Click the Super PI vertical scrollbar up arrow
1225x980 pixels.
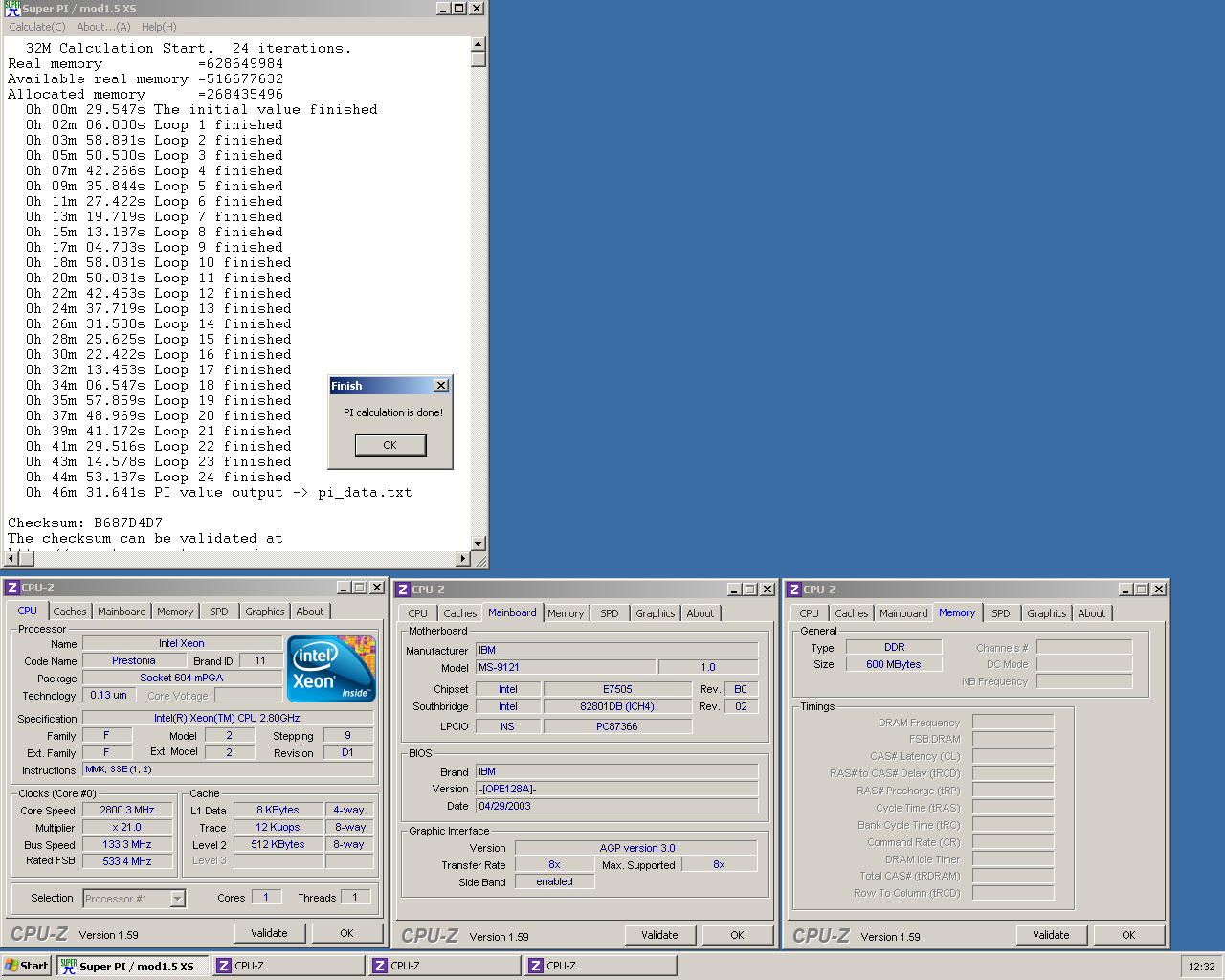(x=479, y=44)
